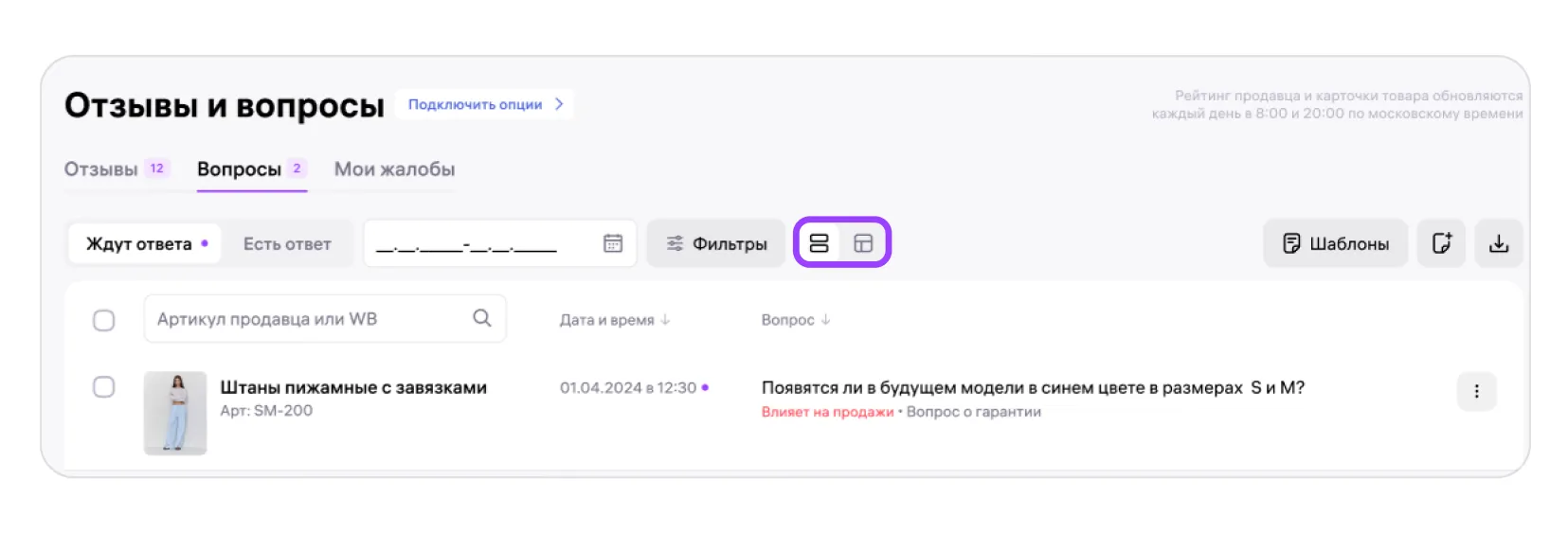
Task: Open the calendar date picker icon
Action: click(613, 243)
